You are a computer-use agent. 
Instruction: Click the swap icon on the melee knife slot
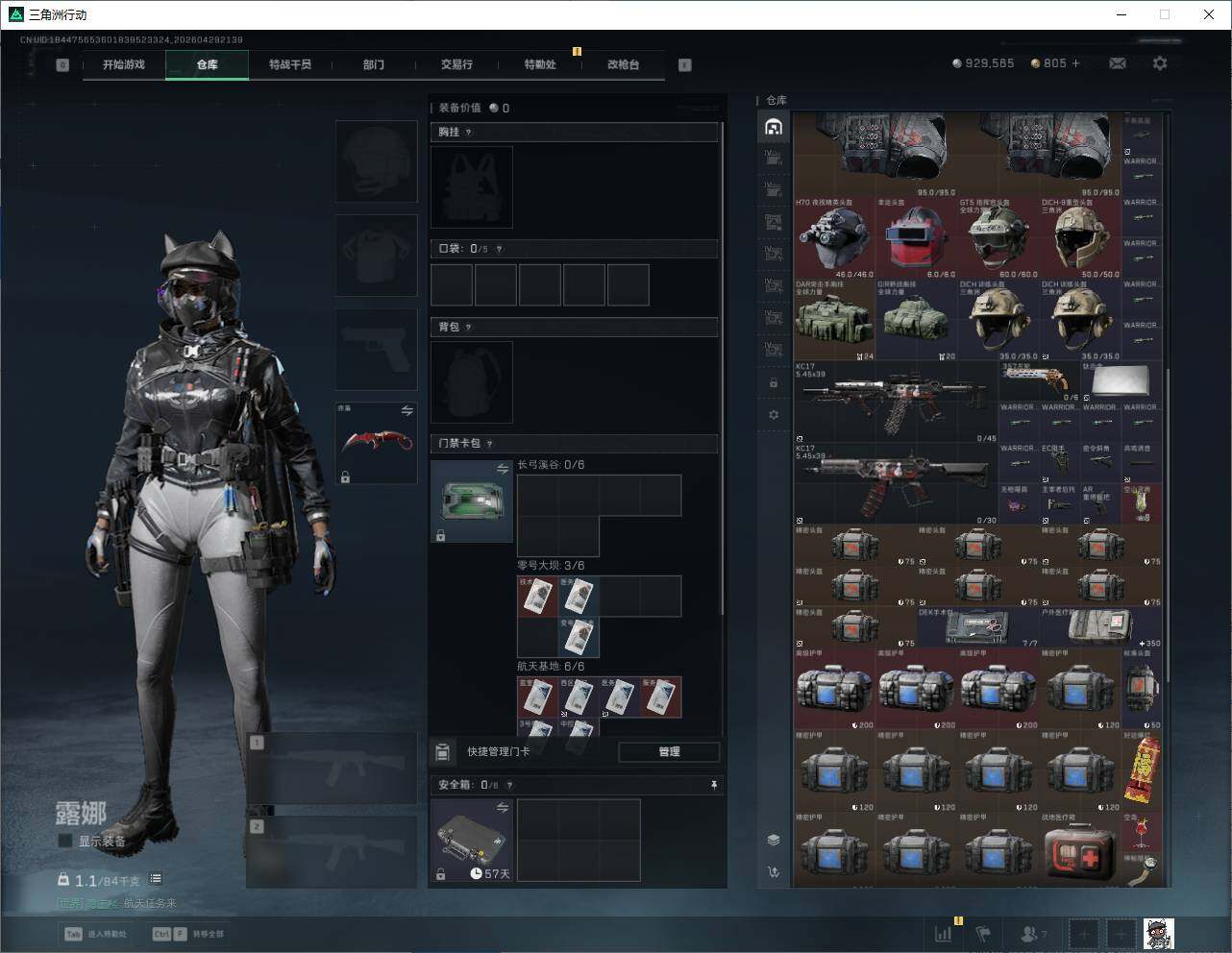(407, 410)
